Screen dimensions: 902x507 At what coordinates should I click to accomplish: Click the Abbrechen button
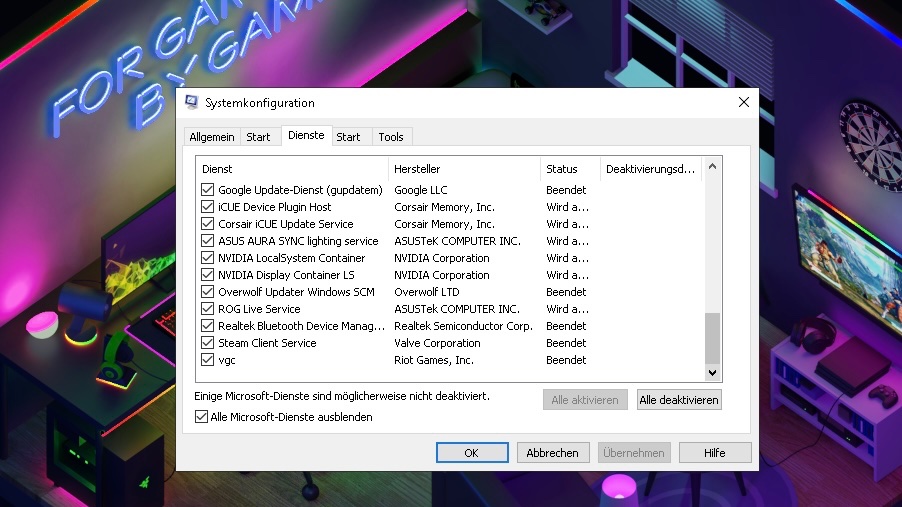tap(552, 453)
